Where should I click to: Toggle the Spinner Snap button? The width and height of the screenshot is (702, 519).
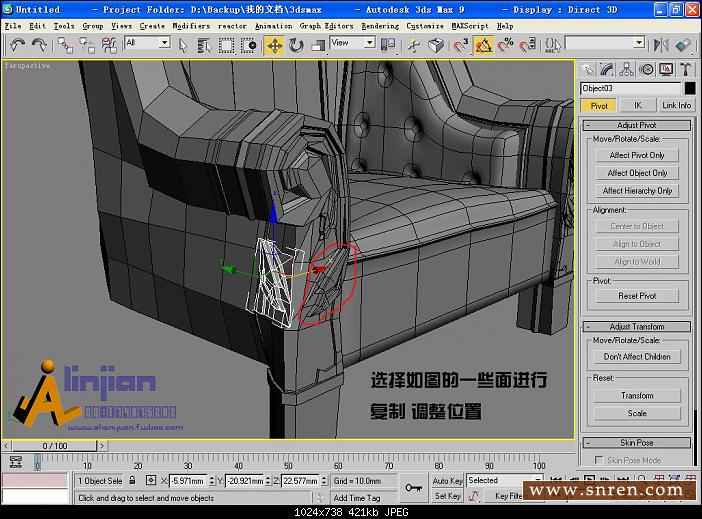click(x=527, y=45)
